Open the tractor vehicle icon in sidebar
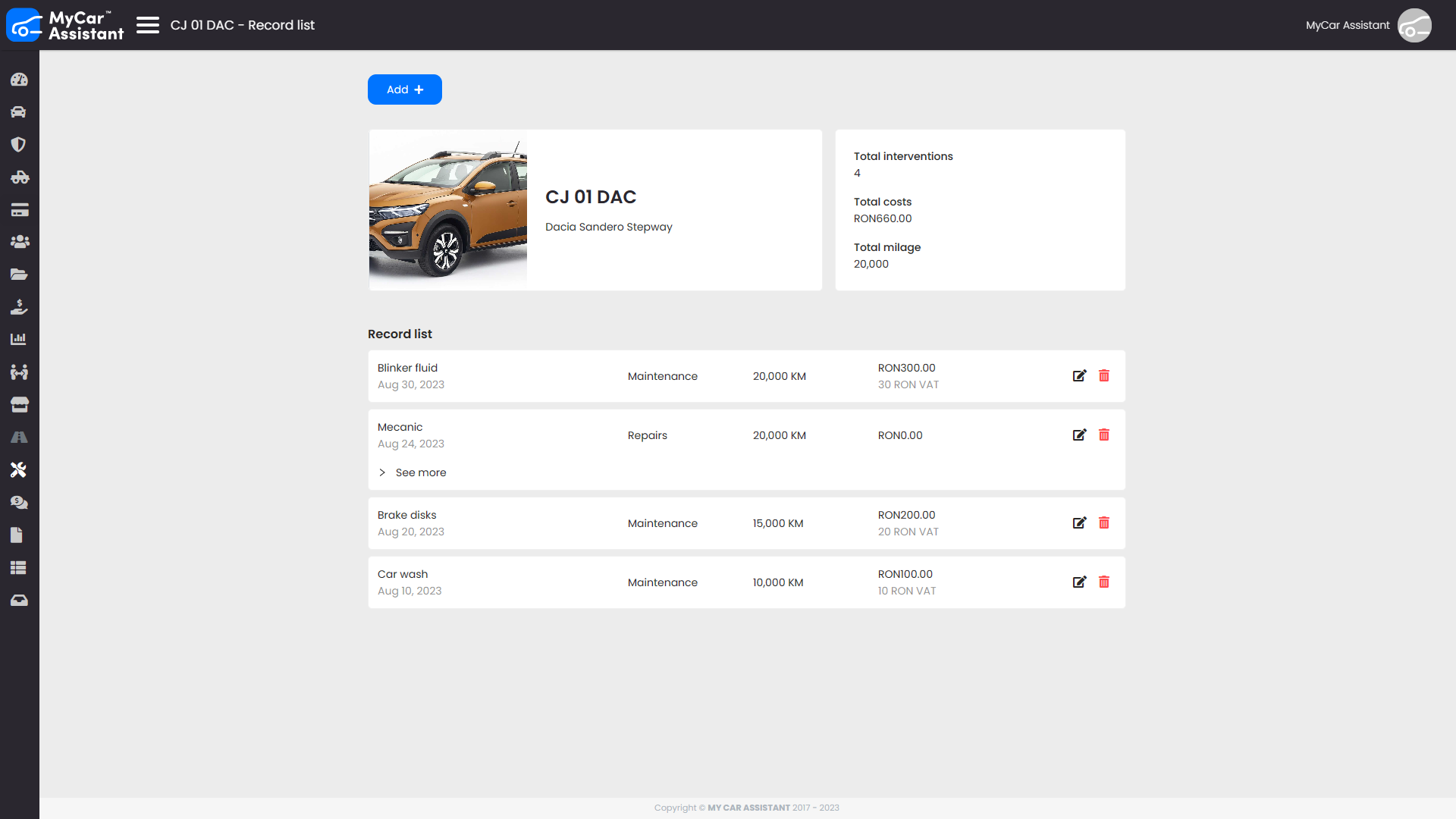The width and height of the screenshot is (1456, 819). coord(19,177)
